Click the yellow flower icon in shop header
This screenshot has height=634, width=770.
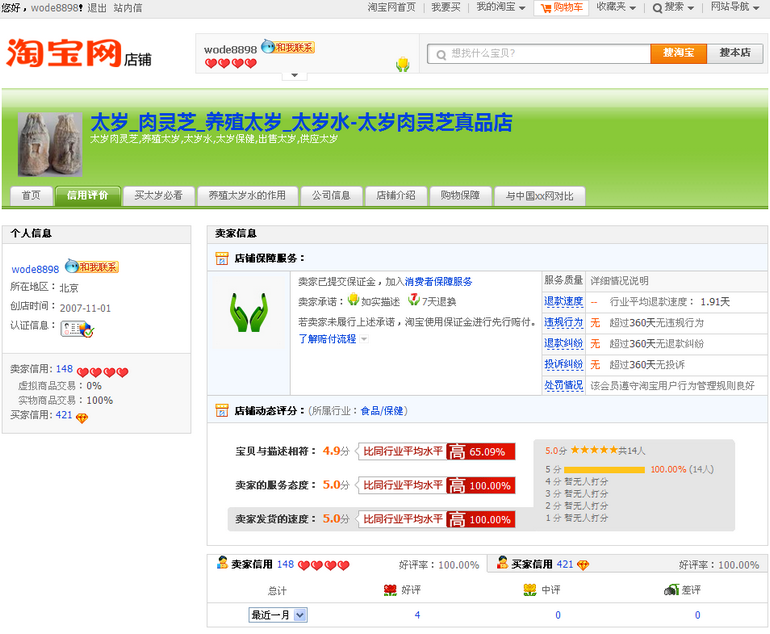pyautogui.click(x=403, y=64)
